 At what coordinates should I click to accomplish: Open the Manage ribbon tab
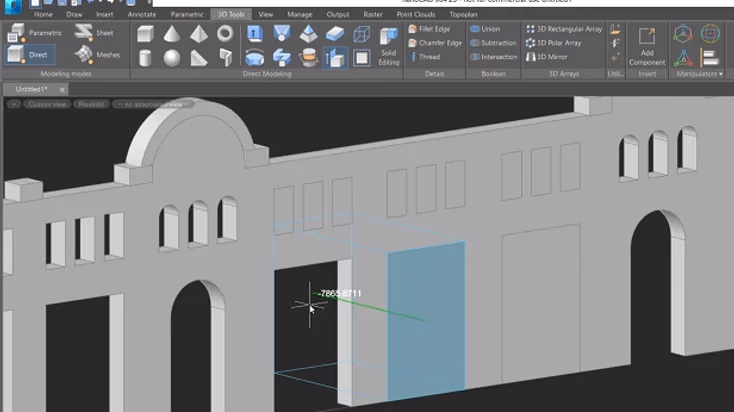[300, 15]
